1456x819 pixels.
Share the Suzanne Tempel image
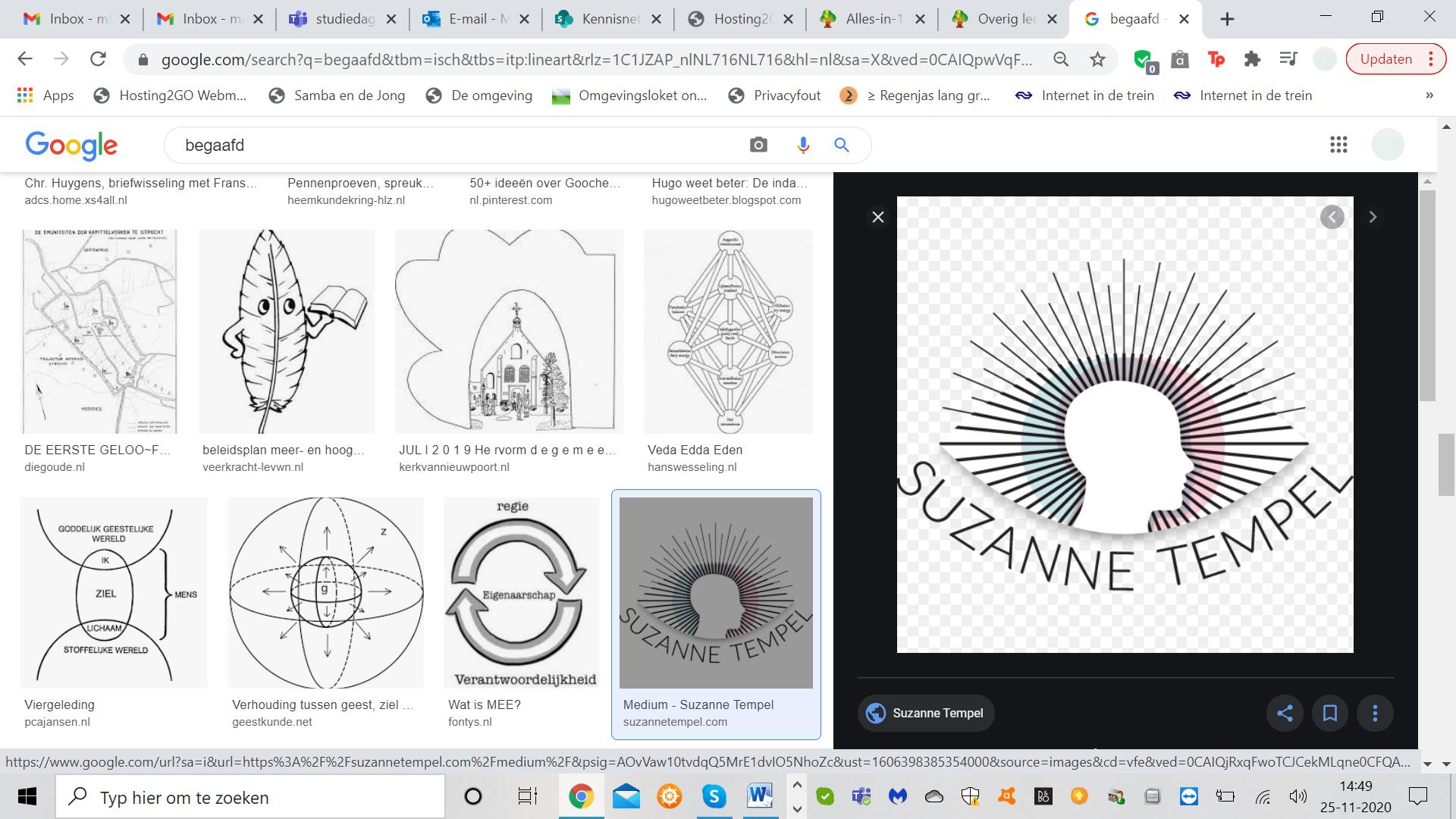tap(1285, 713)
